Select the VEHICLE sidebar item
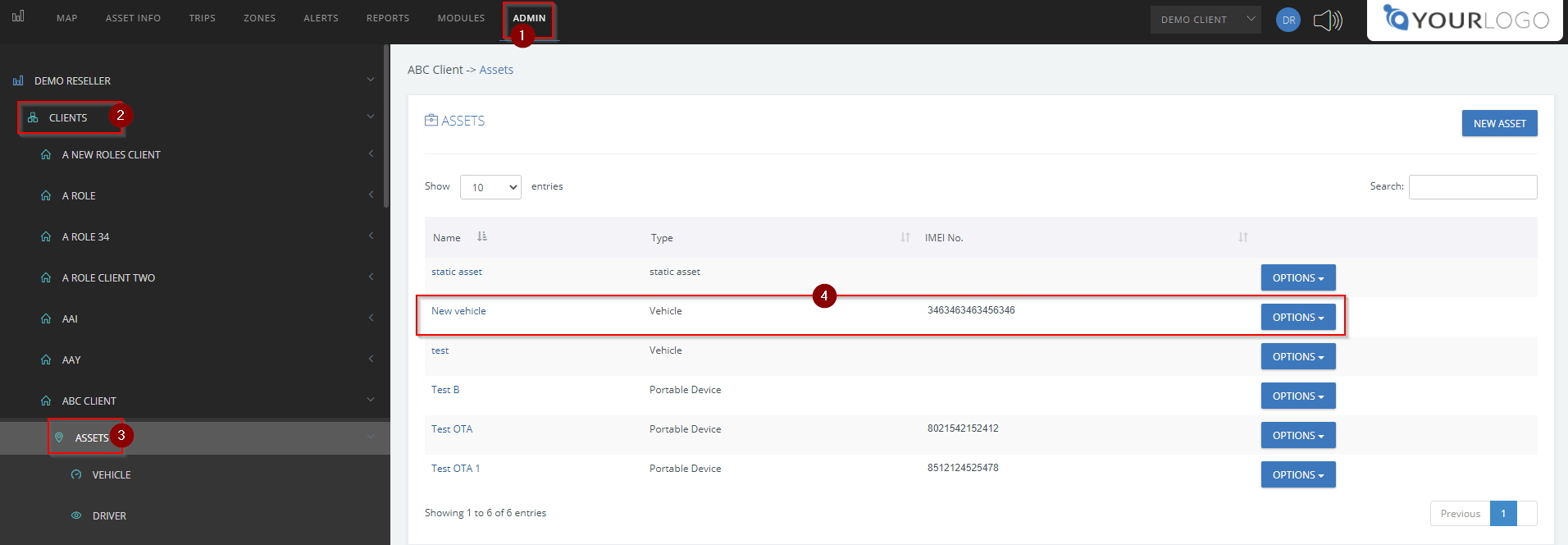The width and height of the screenshot is (1568, 545). tap(112, 474)
